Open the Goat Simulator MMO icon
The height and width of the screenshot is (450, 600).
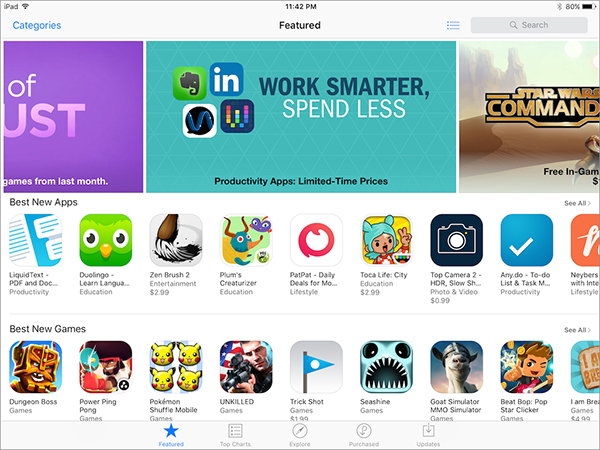457,367
